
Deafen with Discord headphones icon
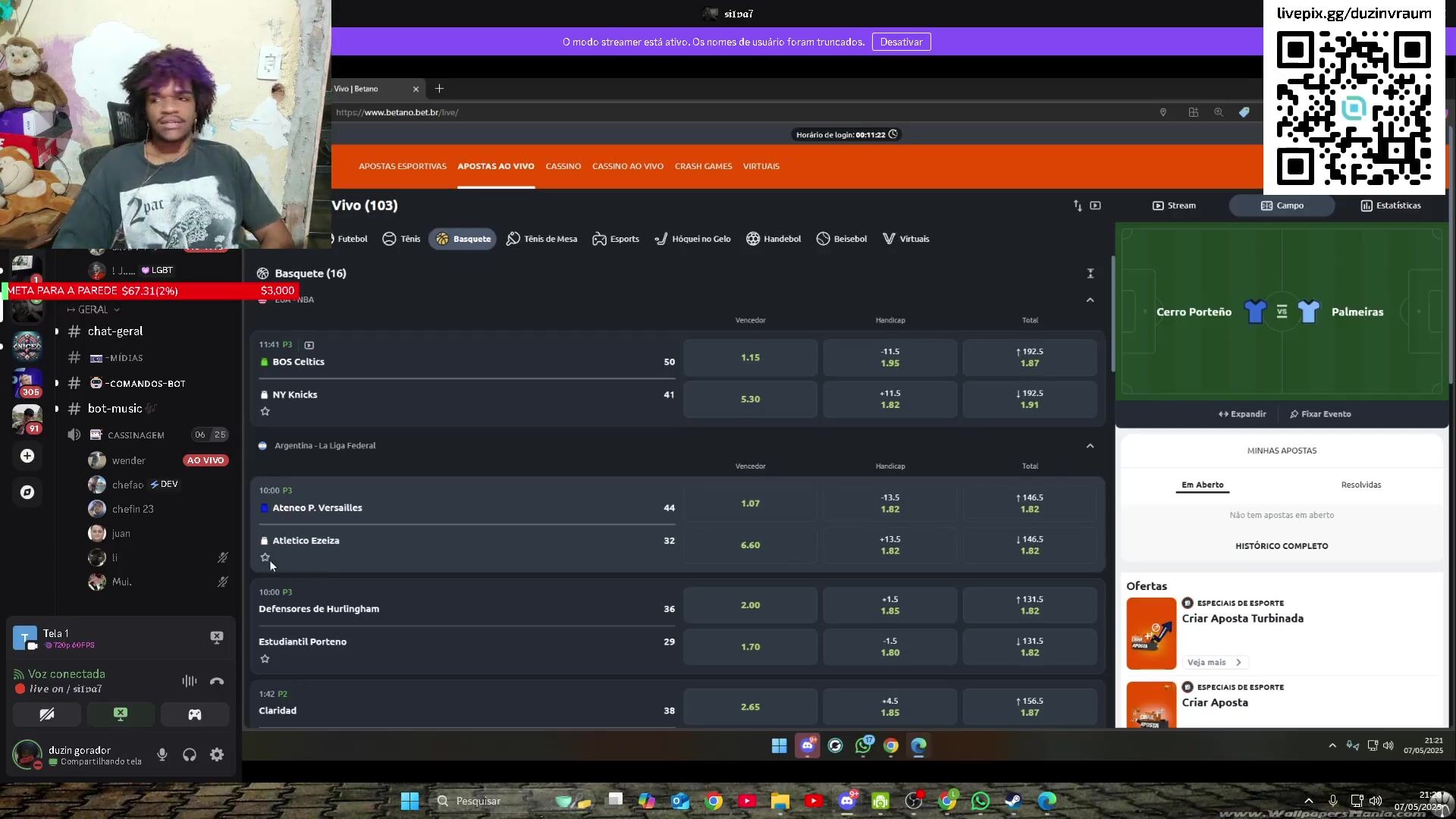pyautogui.click(x=190, y=755)
